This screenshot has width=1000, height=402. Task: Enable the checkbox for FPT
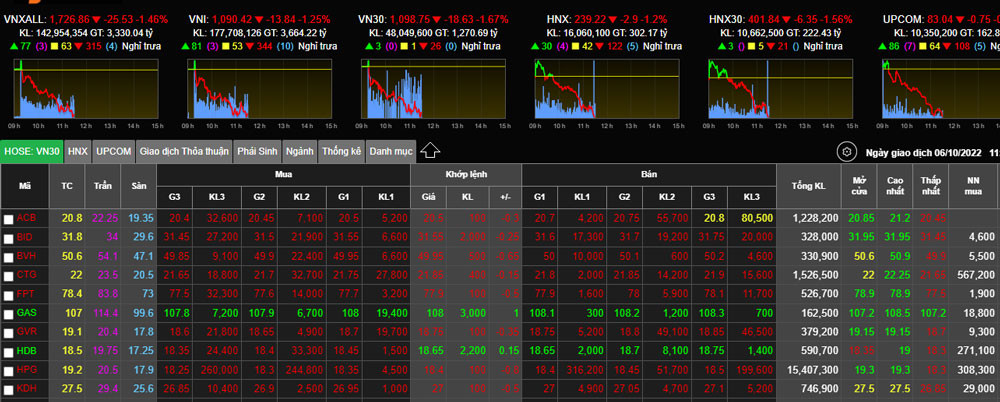pos(9,294)
